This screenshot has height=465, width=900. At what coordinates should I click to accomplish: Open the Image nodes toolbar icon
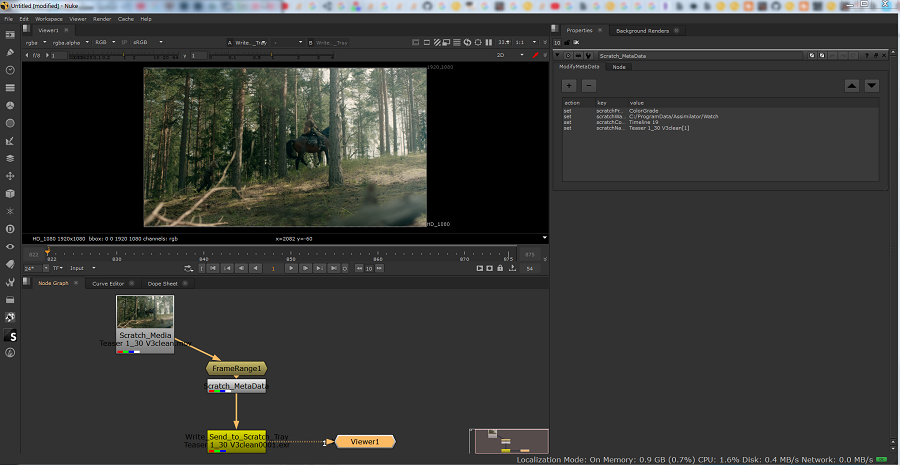tap(10, 34)
